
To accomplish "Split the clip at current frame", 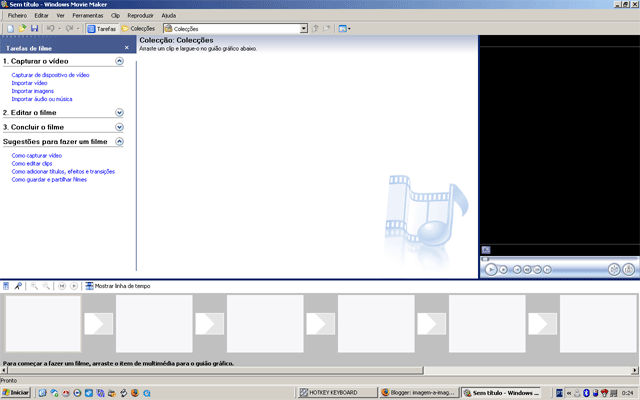I will click(614, 269).
